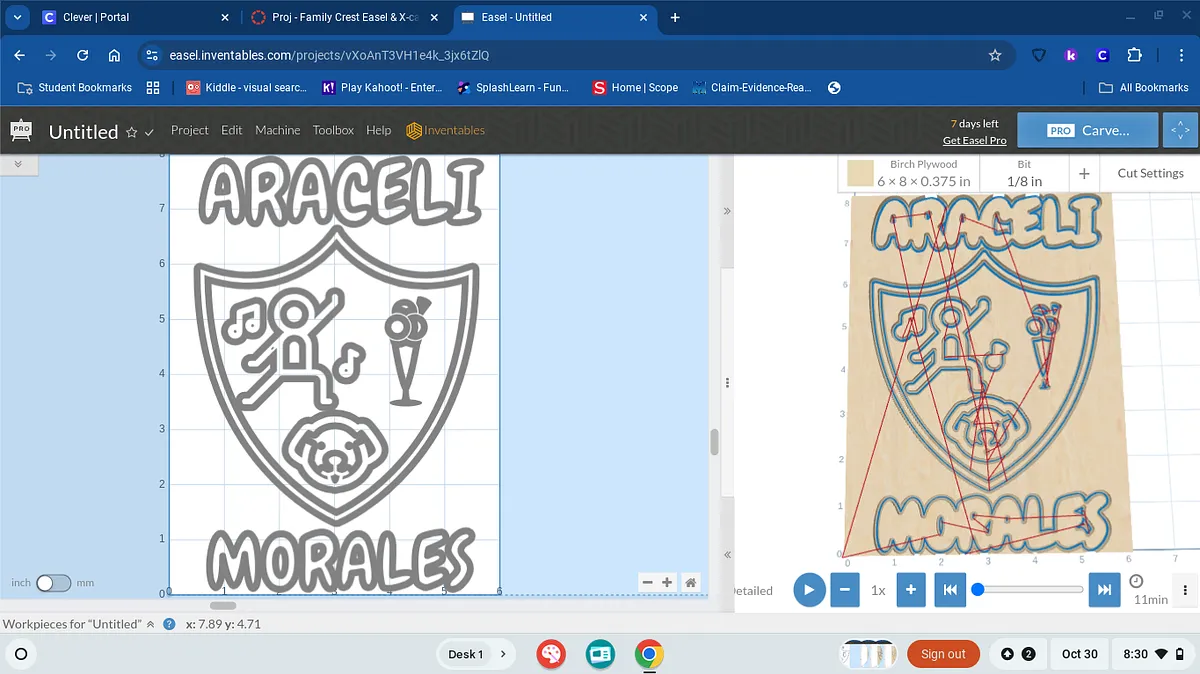Expand the Workpieces for Untitled panel

click(x=151, y=624)
